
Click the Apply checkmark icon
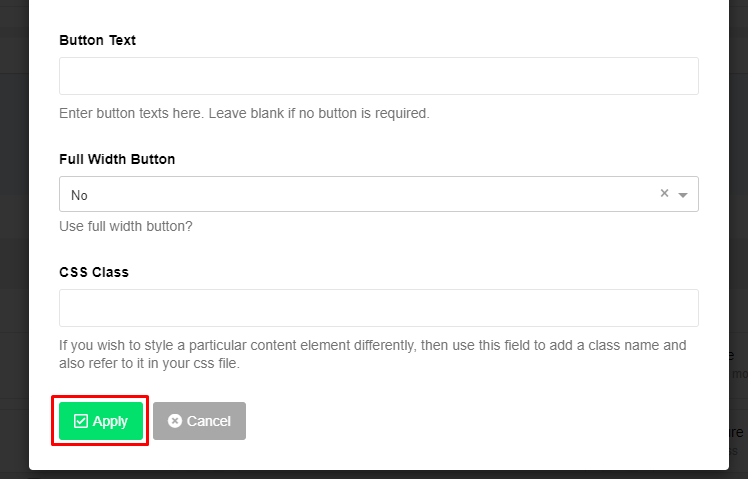81,421
